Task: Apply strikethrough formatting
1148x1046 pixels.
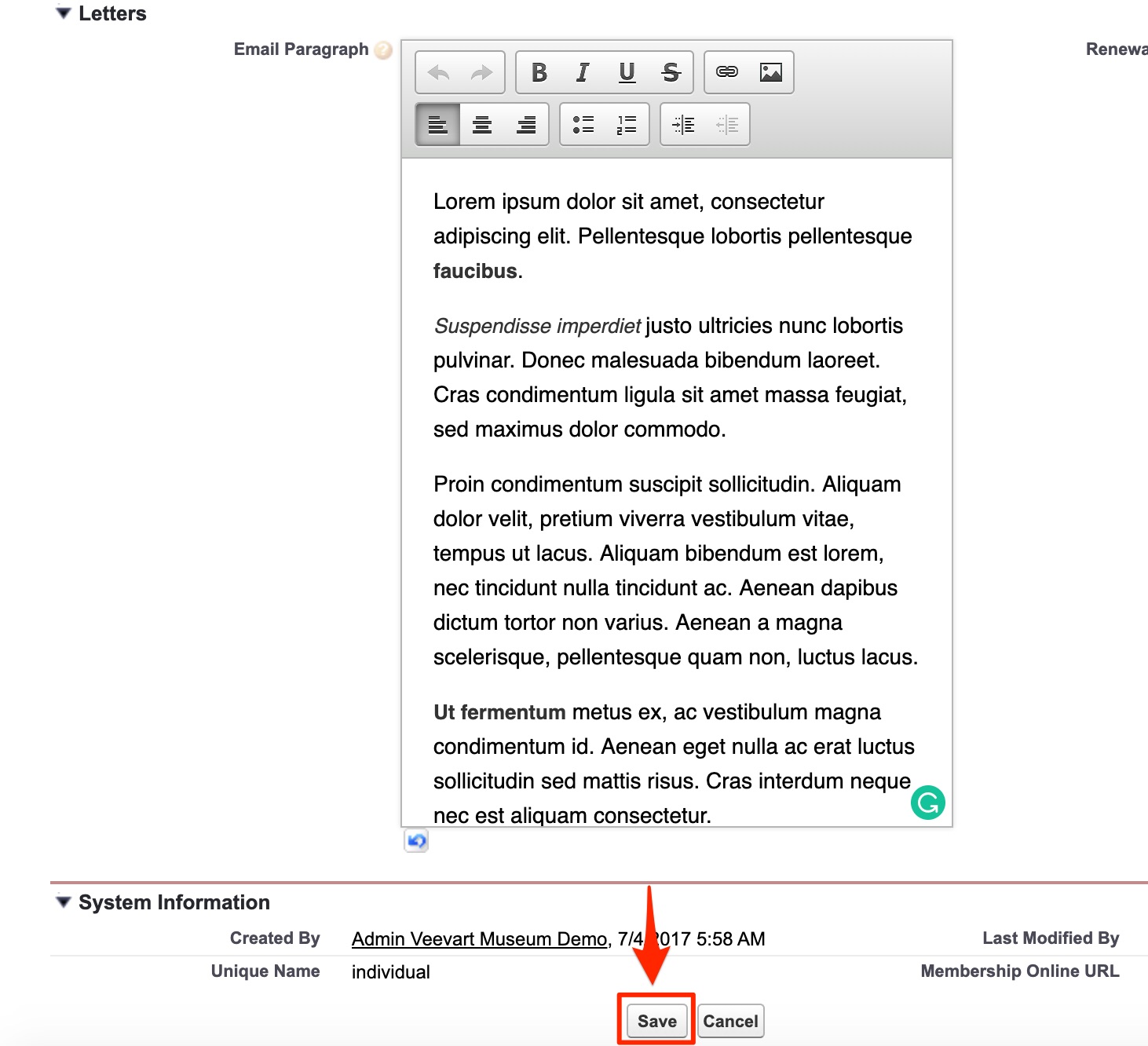Action: coord(671,72)
